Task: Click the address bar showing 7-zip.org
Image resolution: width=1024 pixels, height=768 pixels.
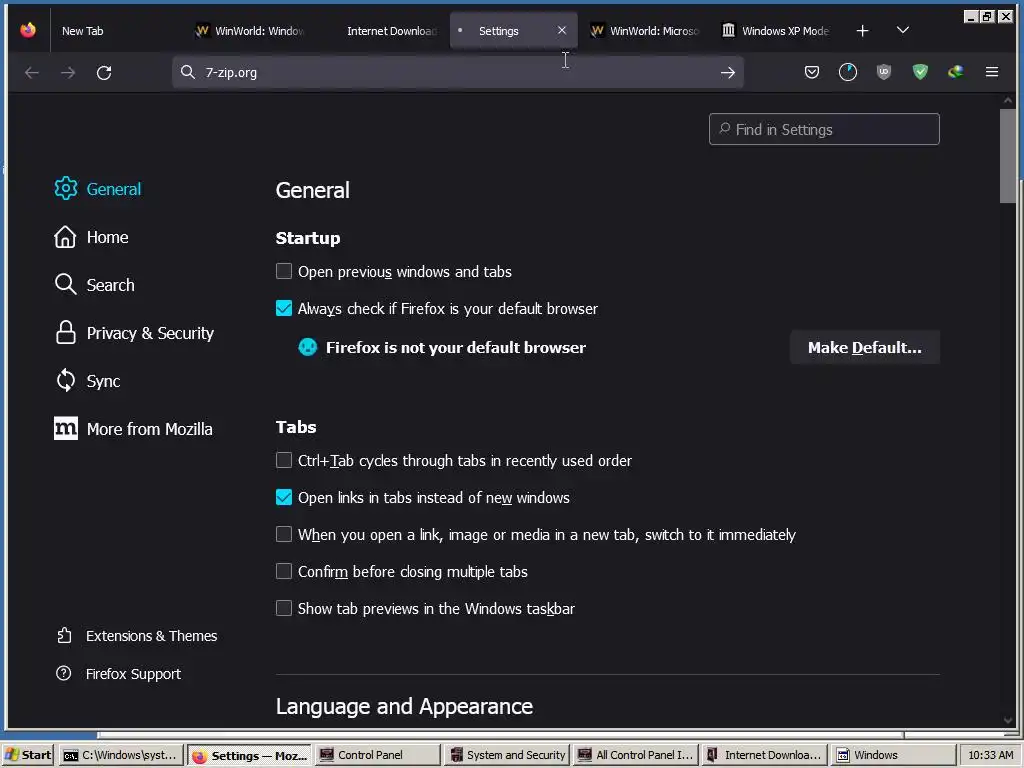Action: point(457,72)
